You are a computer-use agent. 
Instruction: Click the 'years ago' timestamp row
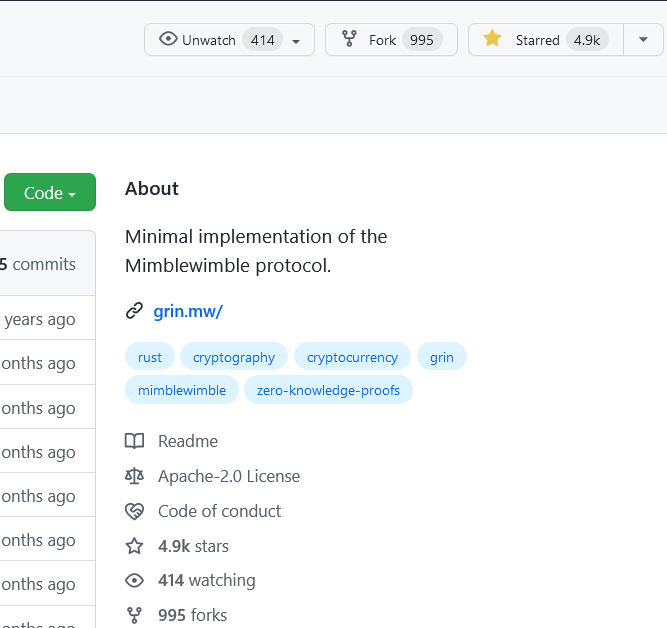point(40,319)
